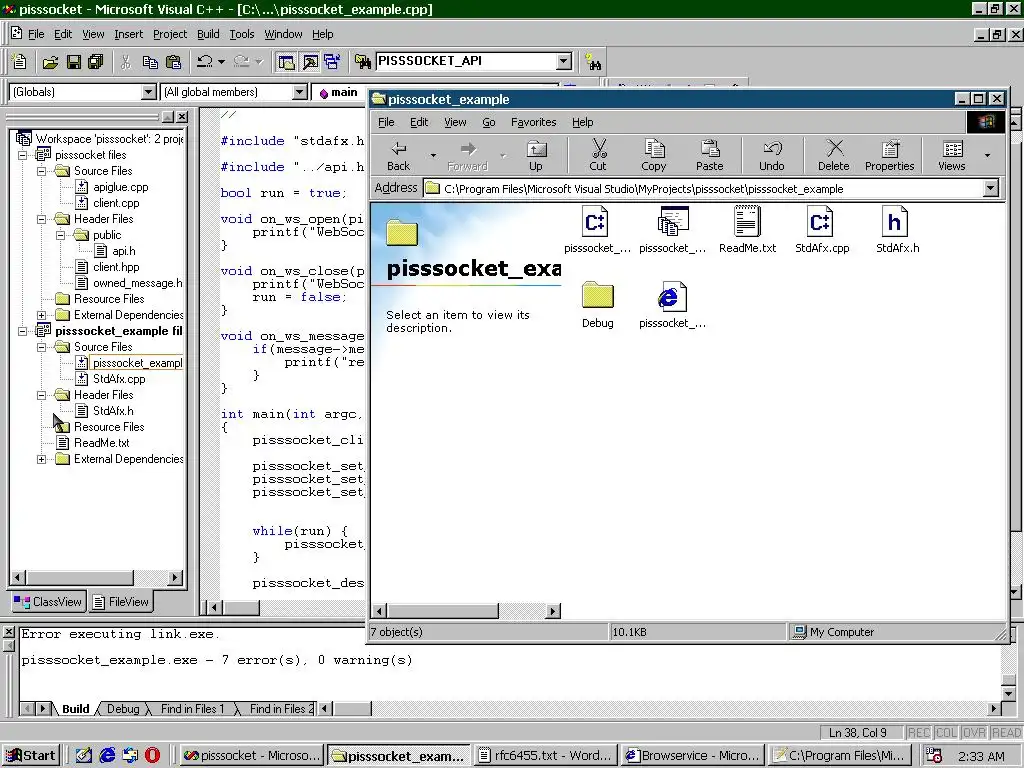The width and height of the screenshot is (1024, 768).
Task: Expand External Dependencies under pisssocket files
Action: click(42, 315)
